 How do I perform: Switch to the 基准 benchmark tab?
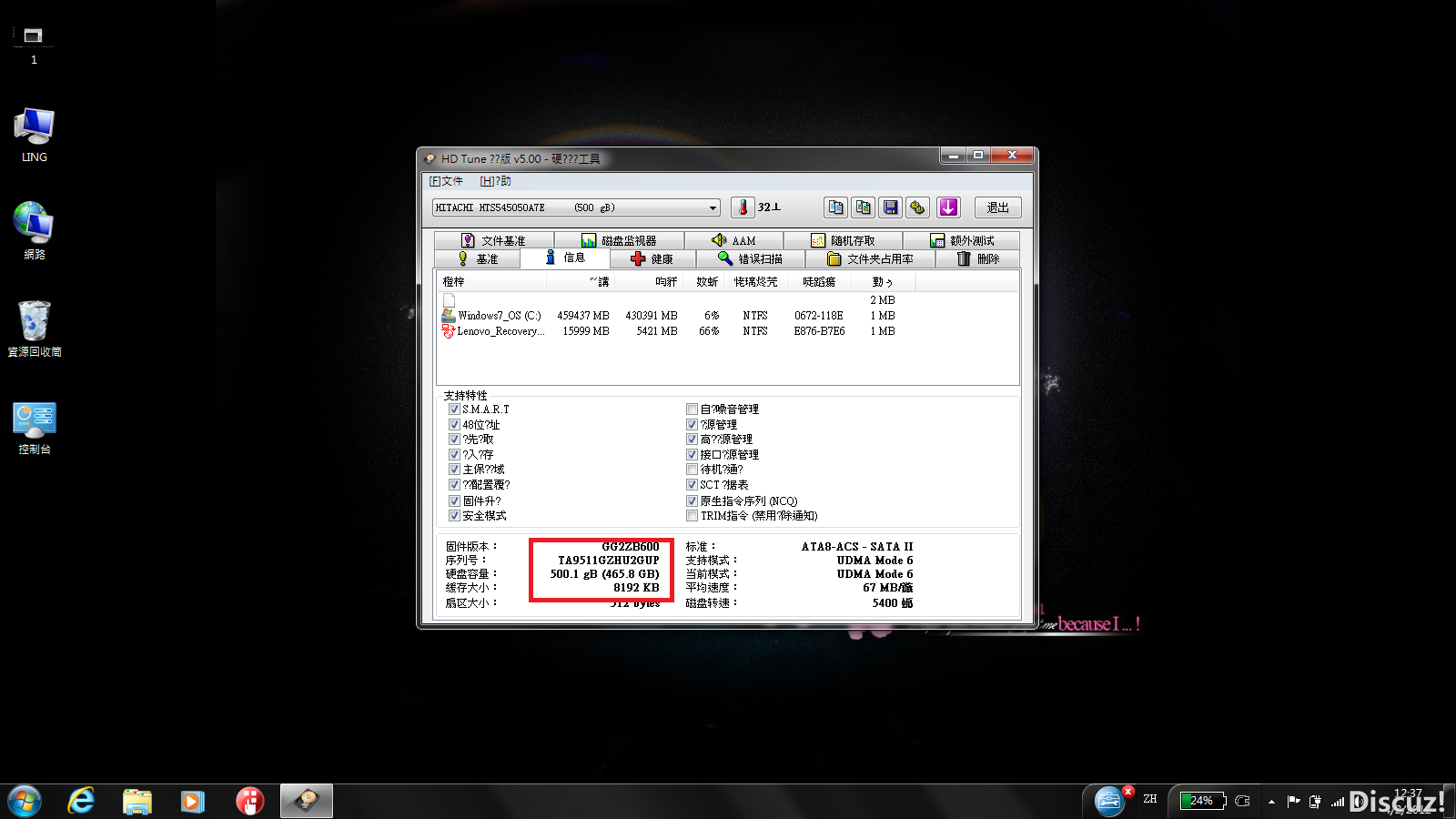click(478, 258)
